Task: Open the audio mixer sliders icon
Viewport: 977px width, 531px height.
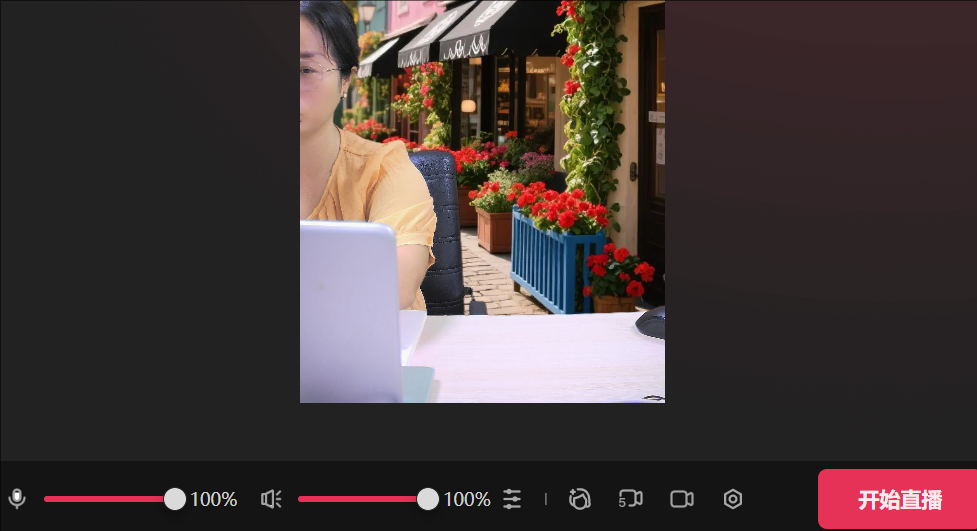Action: pos(512,499)
